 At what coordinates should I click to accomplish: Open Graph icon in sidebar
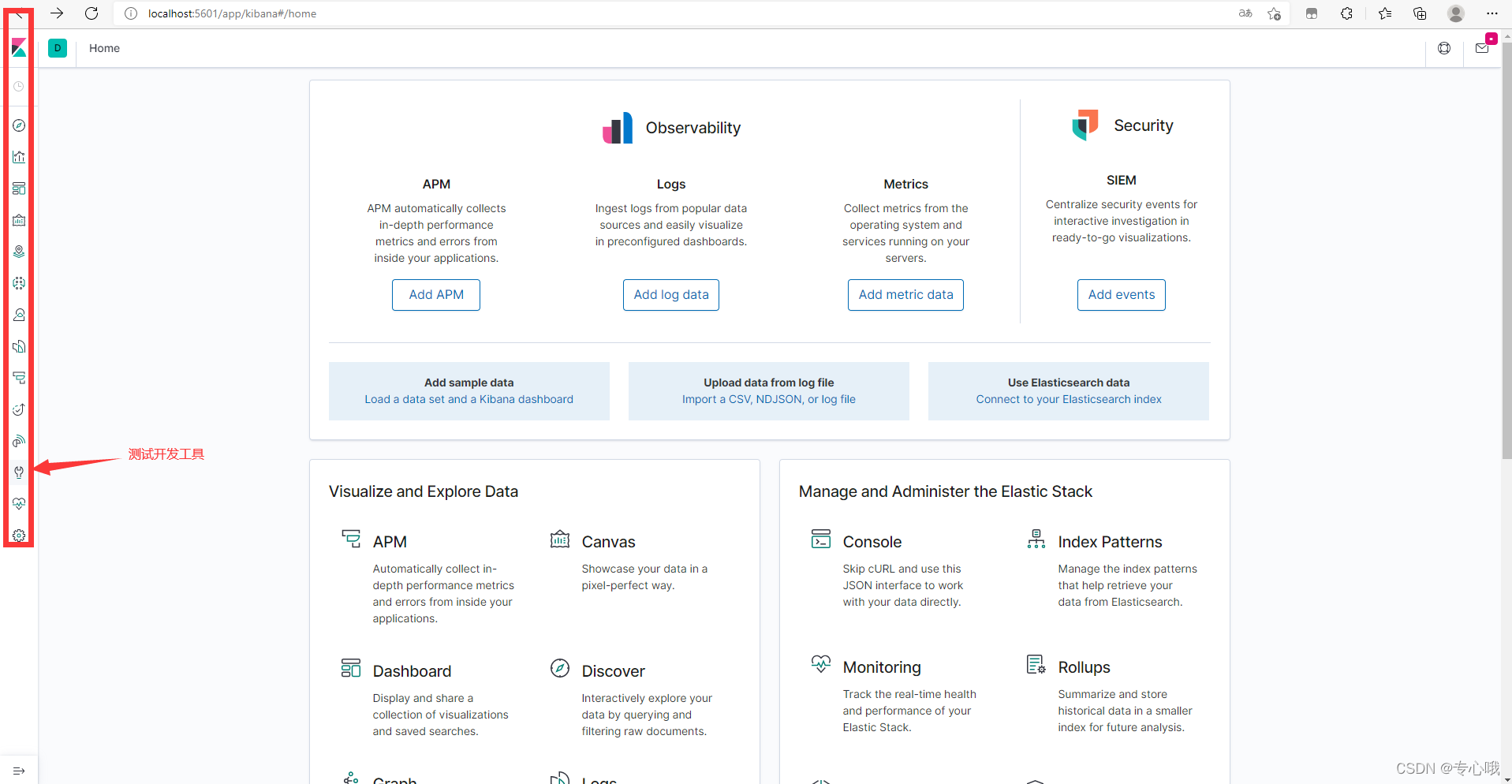click(x=19, y=315)
